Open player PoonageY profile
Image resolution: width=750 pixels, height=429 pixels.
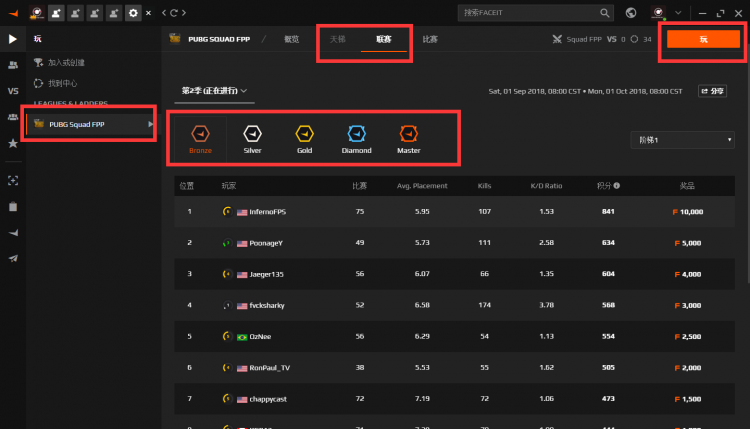266,243
